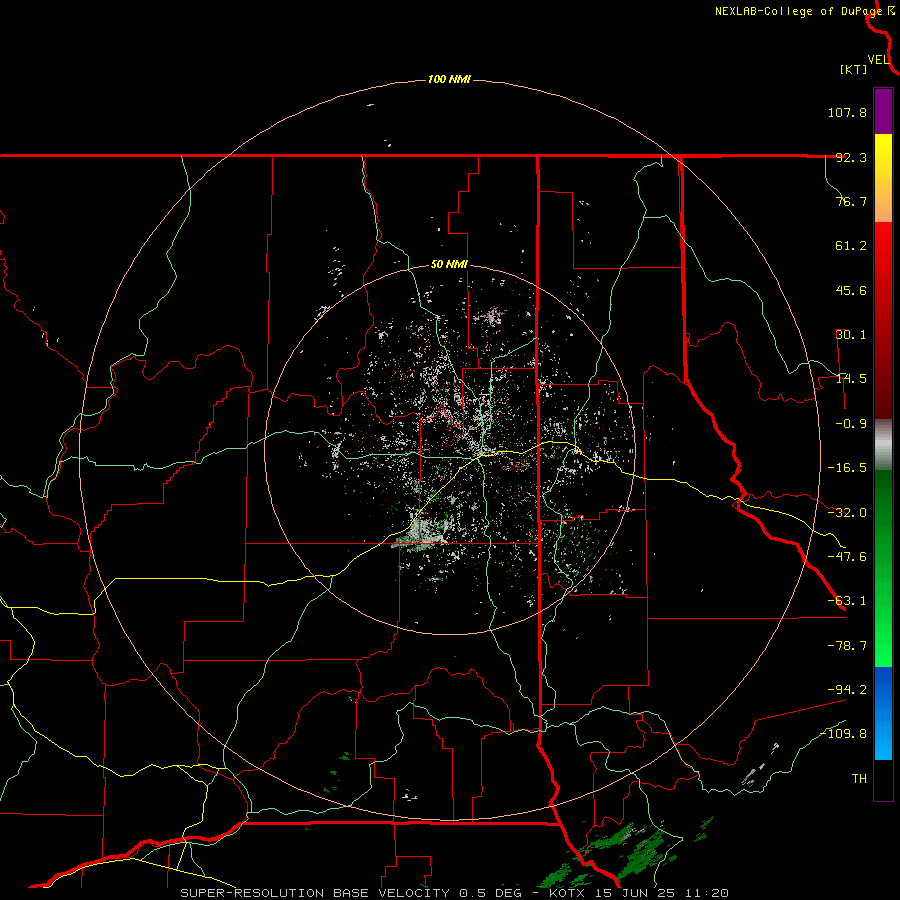The width and height of the screenshot is (900, 900).
Task: Click the 30.1 legend value
Action: pos(851,335)
